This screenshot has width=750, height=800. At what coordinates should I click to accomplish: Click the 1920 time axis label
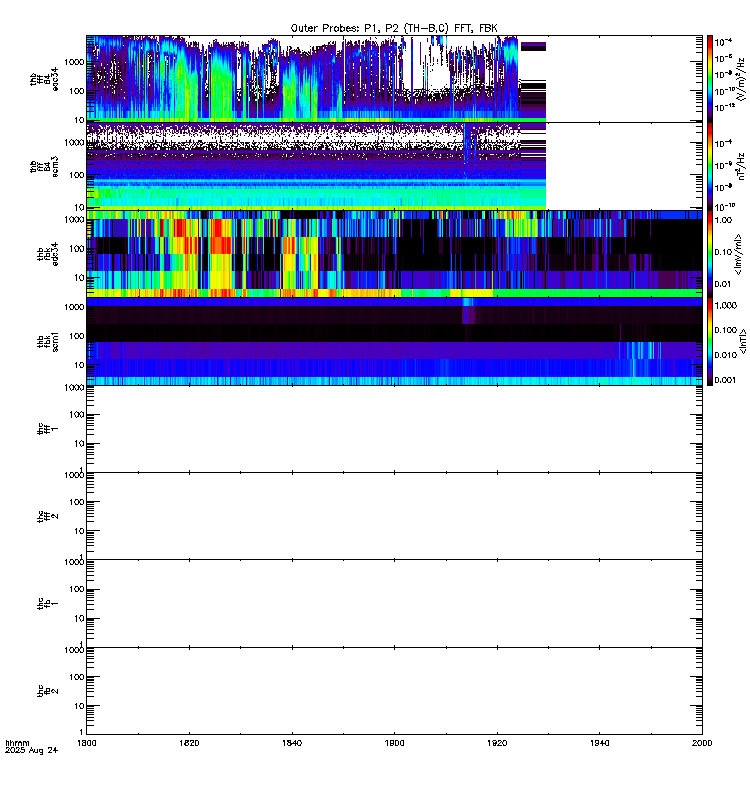497,743
